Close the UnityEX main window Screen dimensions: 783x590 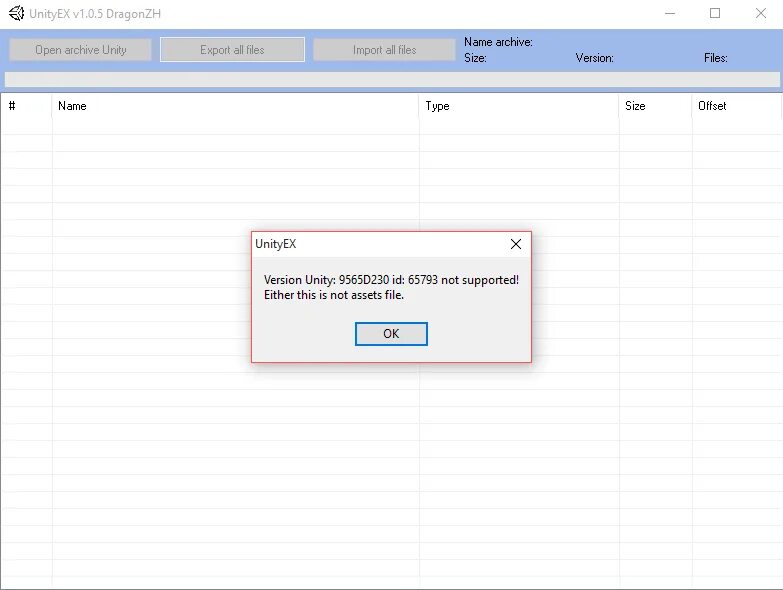click(761, 13)
